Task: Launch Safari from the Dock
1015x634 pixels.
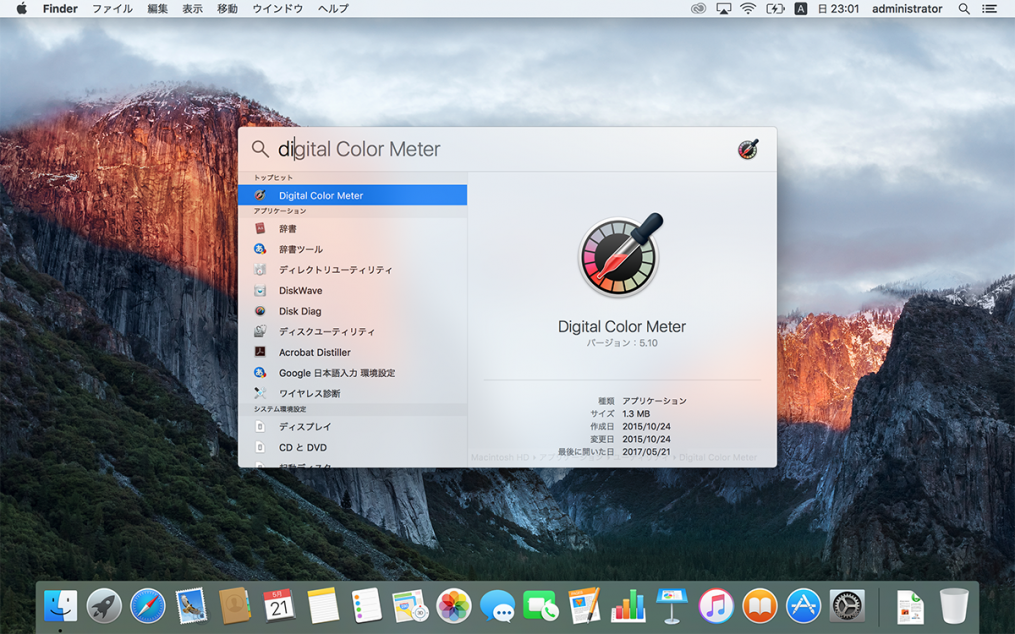Action: pyautogui.click(x=148, y=606)
